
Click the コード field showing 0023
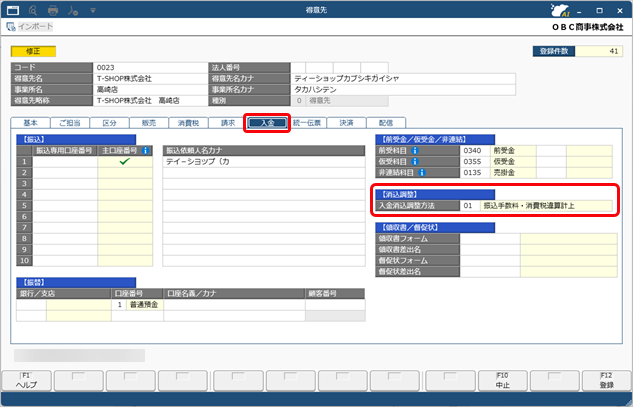tap(150, 67)
